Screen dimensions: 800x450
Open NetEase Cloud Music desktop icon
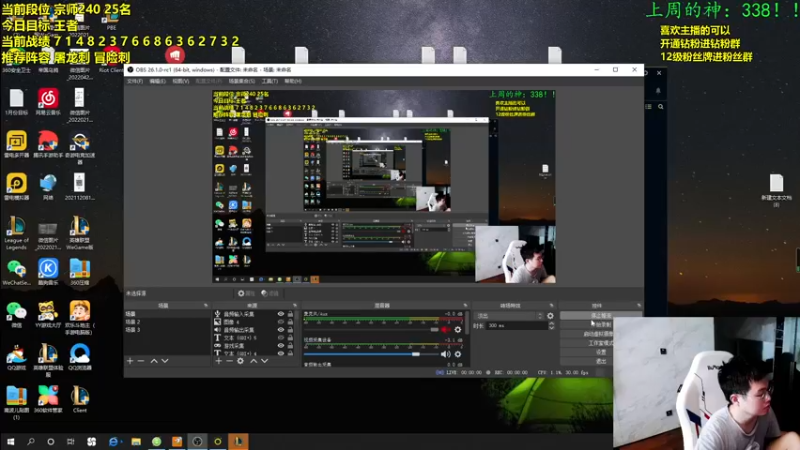pos(48,101)
